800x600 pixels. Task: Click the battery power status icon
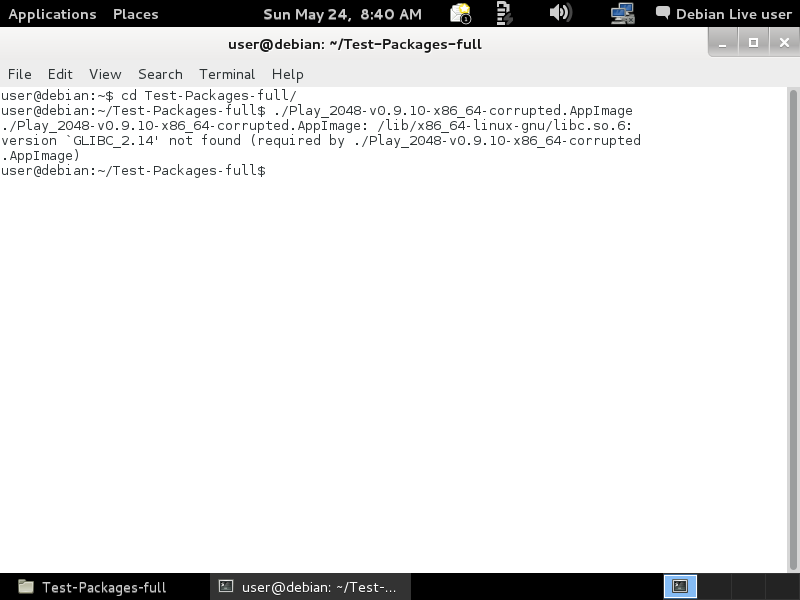pyautogui.click(x=504, y=14)
